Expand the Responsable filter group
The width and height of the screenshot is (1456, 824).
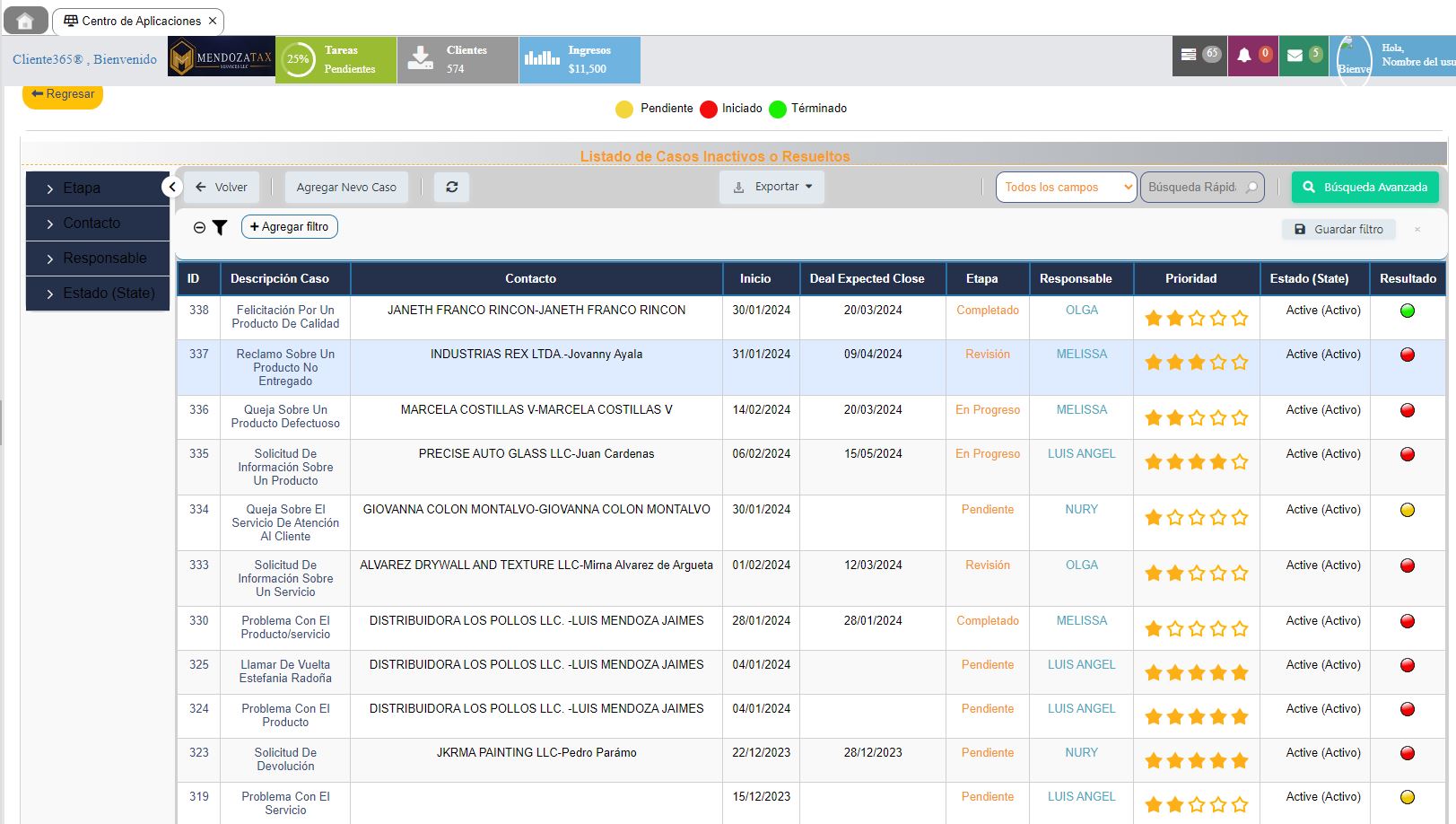pos(98,259)
